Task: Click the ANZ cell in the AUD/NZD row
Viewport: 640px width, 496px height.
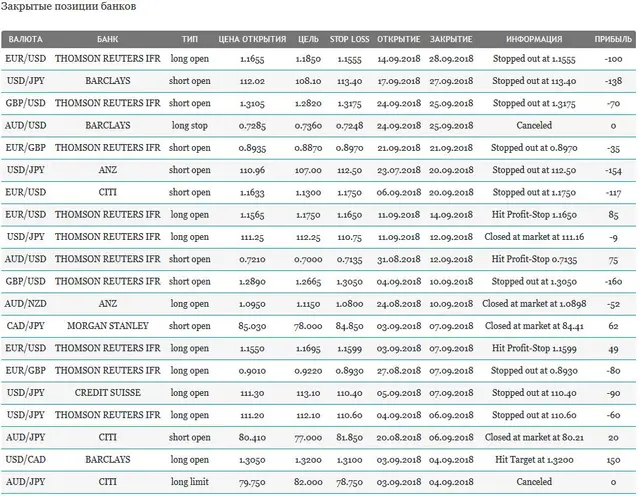Action: 108,304
